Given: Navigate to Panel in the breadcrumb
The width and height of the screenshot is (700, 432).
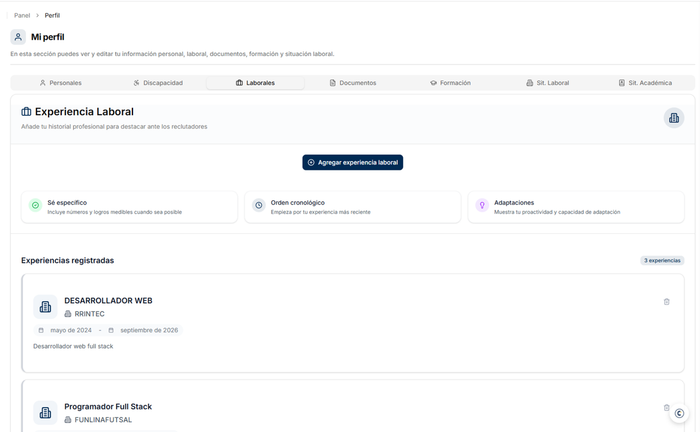Looking at the screenshot, I should point(22,15).
